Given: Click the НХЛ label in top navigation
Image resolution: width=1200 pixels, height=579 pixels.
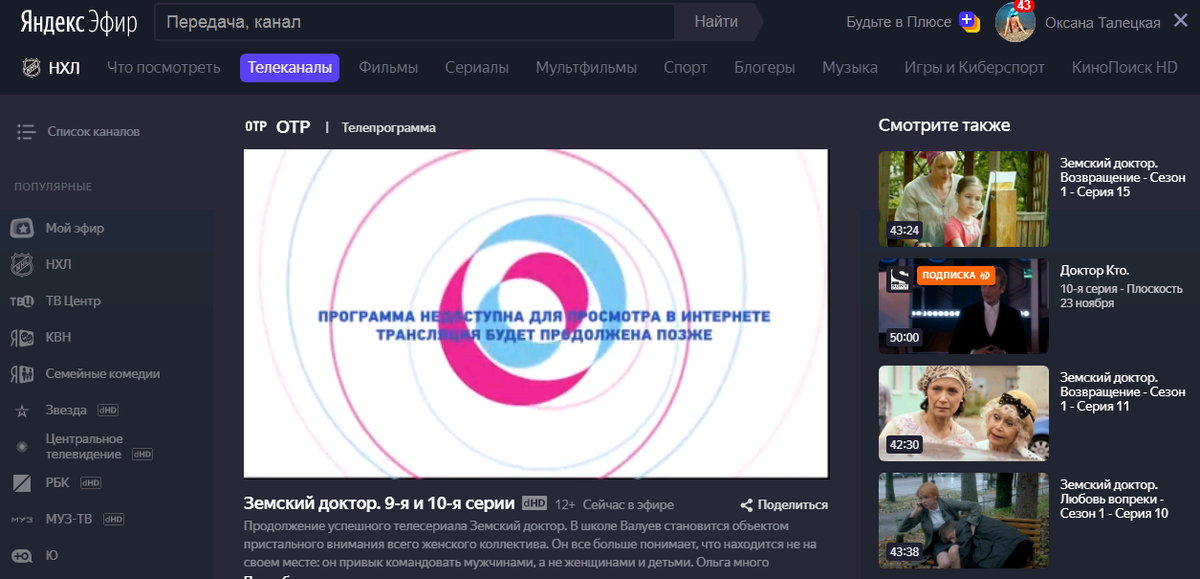Looking at the screenshot, I should click(x=64, y=68).
